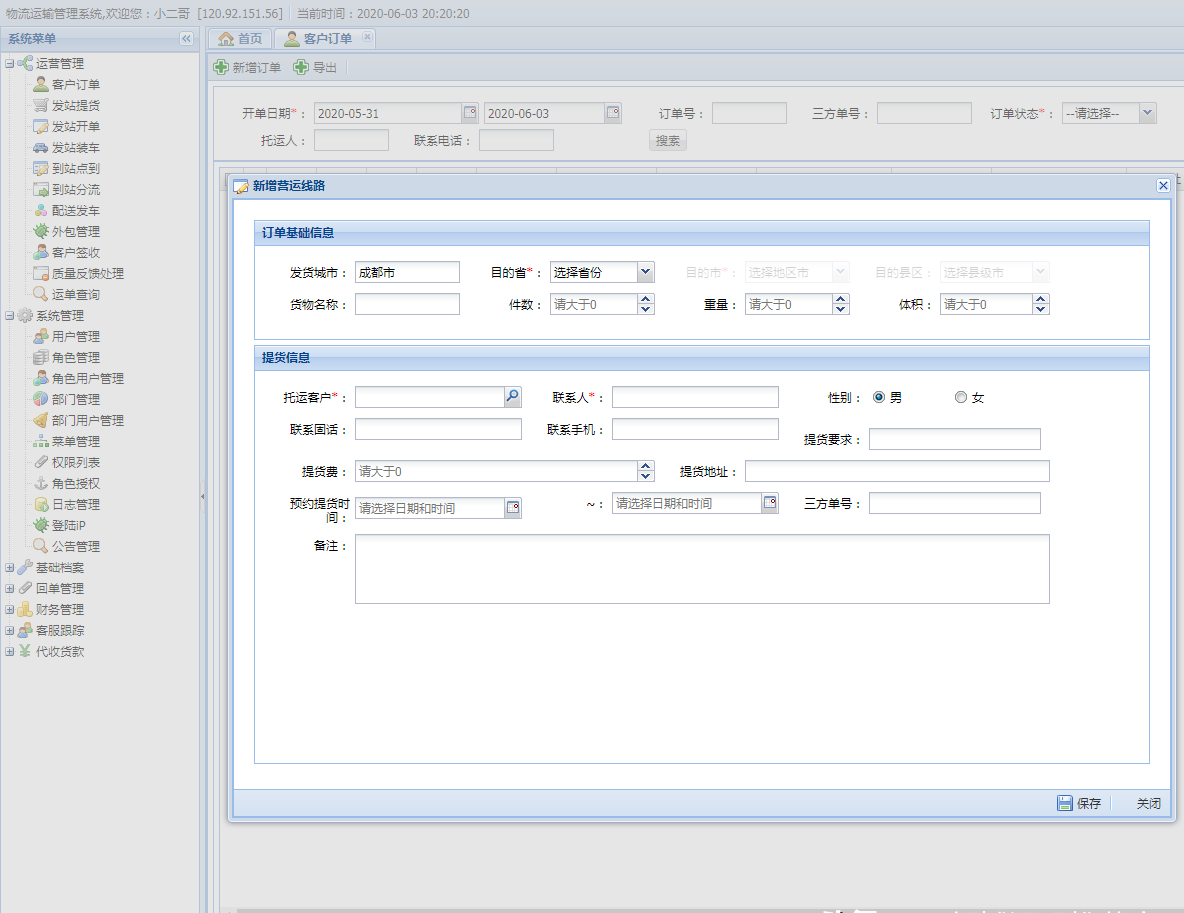Click the 新增订单 green plus icon

(x=221, y=67)
